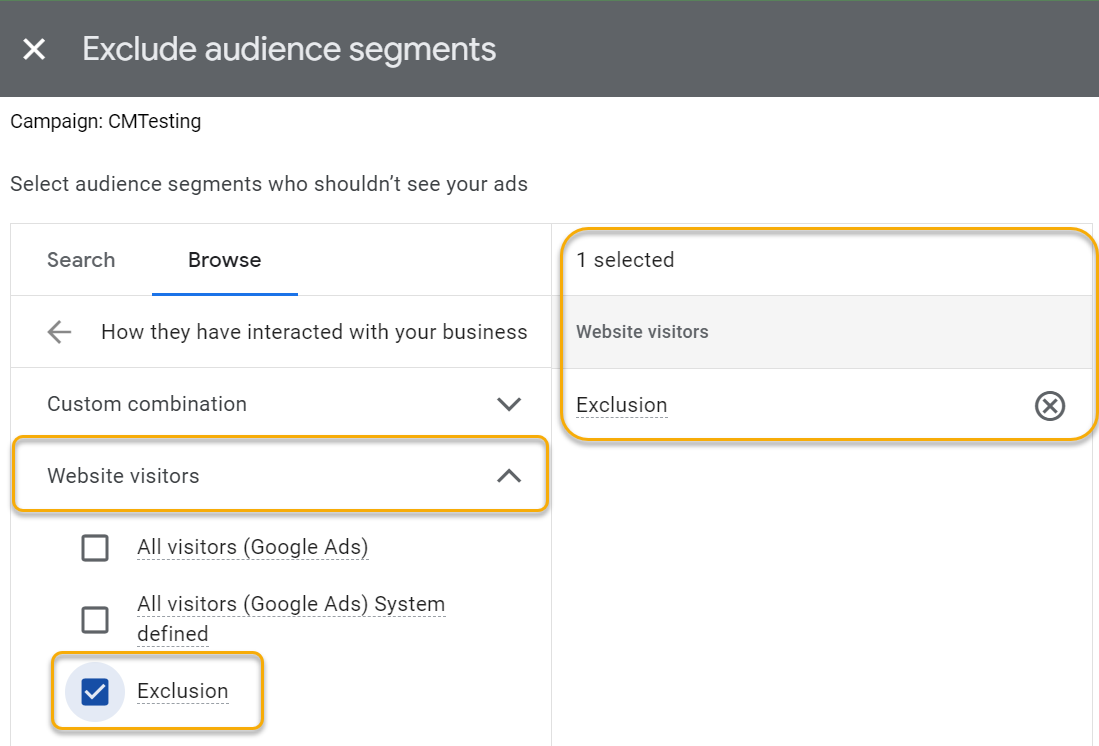Select the Browse tab
The image size is (1099, 746).
tap(224, 260)
